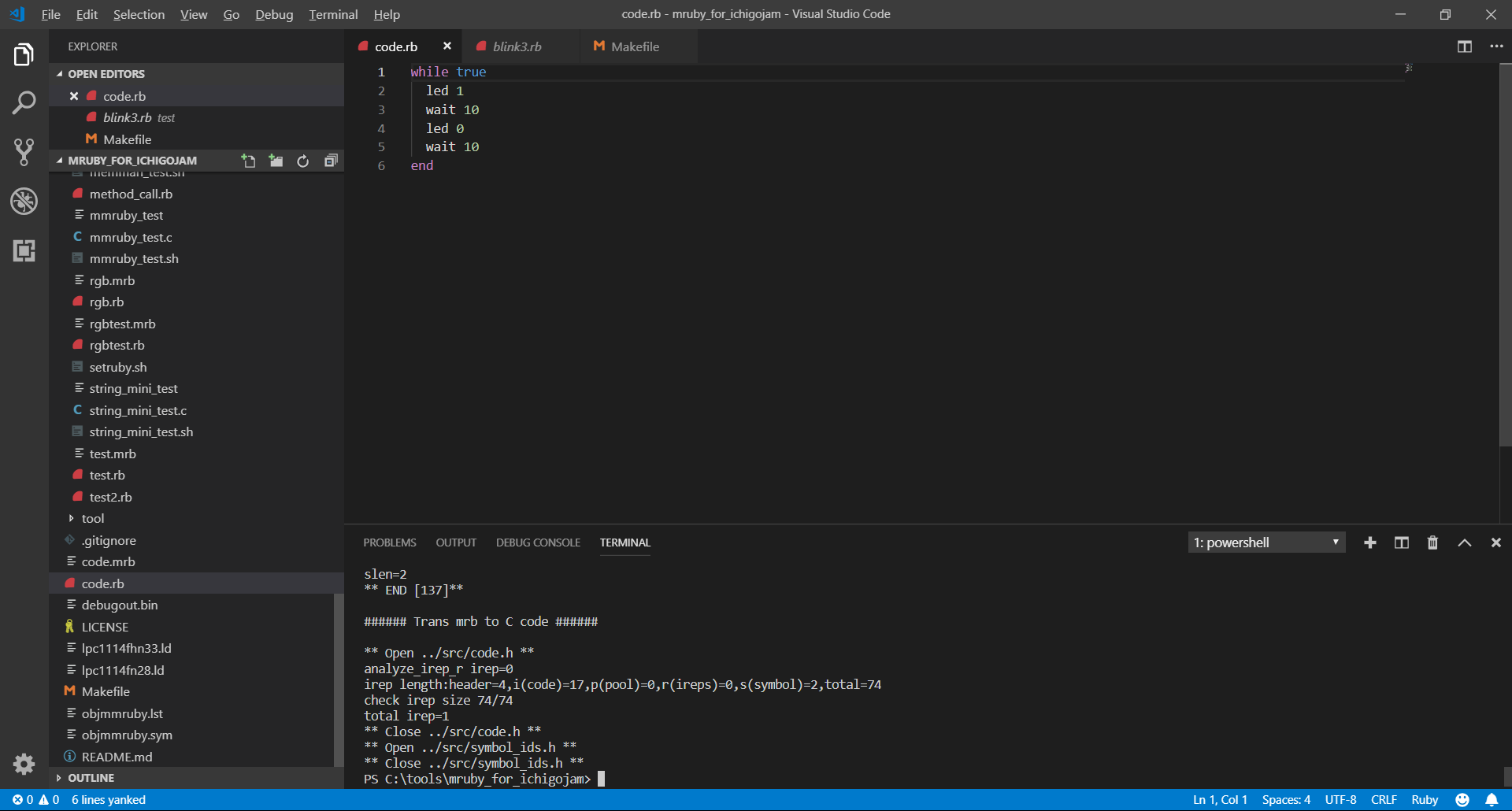
Task: Create a new folder in explorer
Action: coord(276,161)
